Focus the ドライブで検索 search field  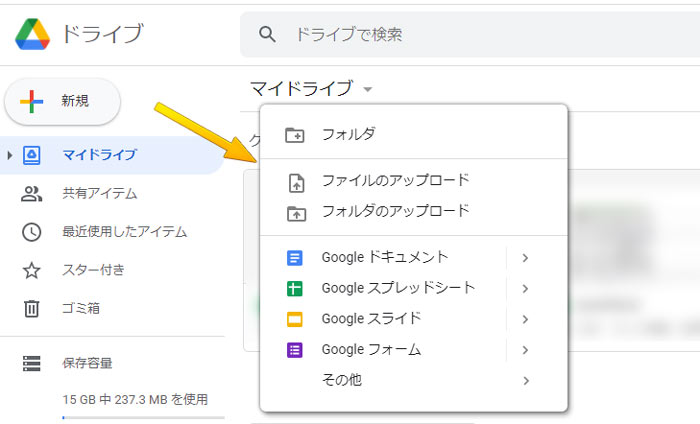[x=470, y=34]
